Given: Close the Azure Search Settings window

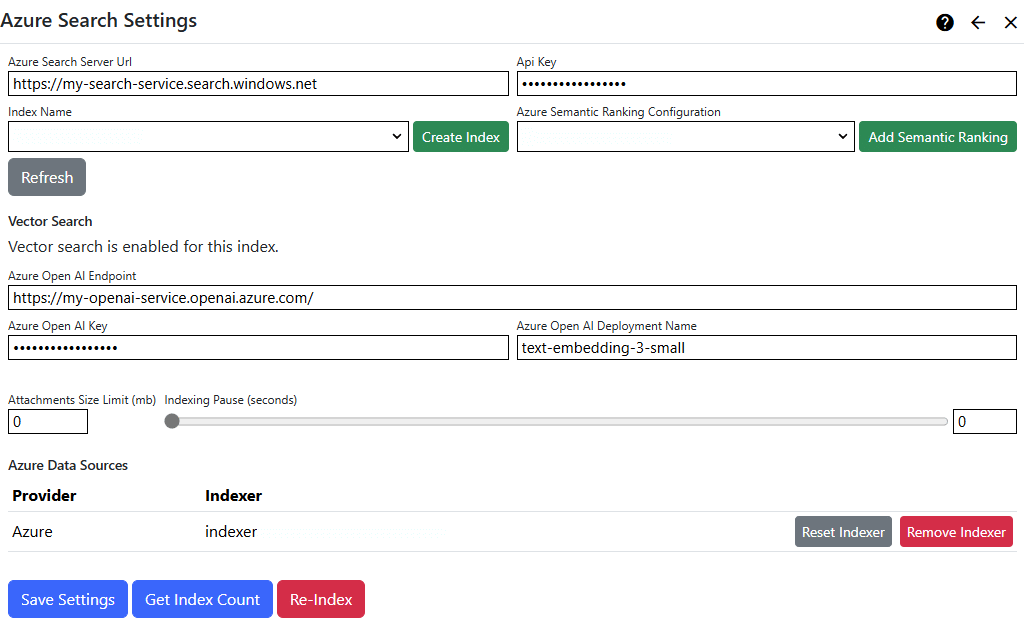Looking at the screenshot, I should coord(1010,22).
